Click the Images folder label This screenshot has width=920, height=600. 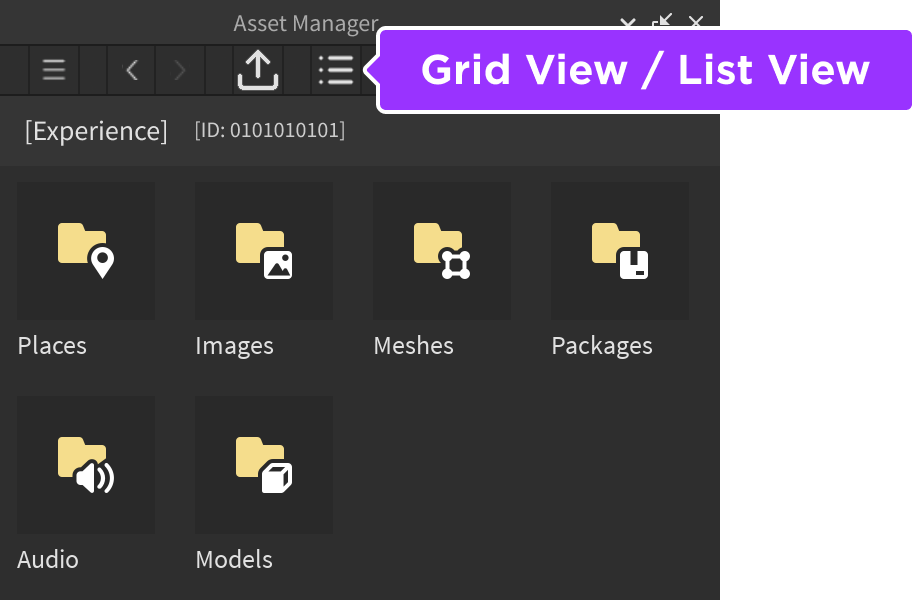coord(234,346)
